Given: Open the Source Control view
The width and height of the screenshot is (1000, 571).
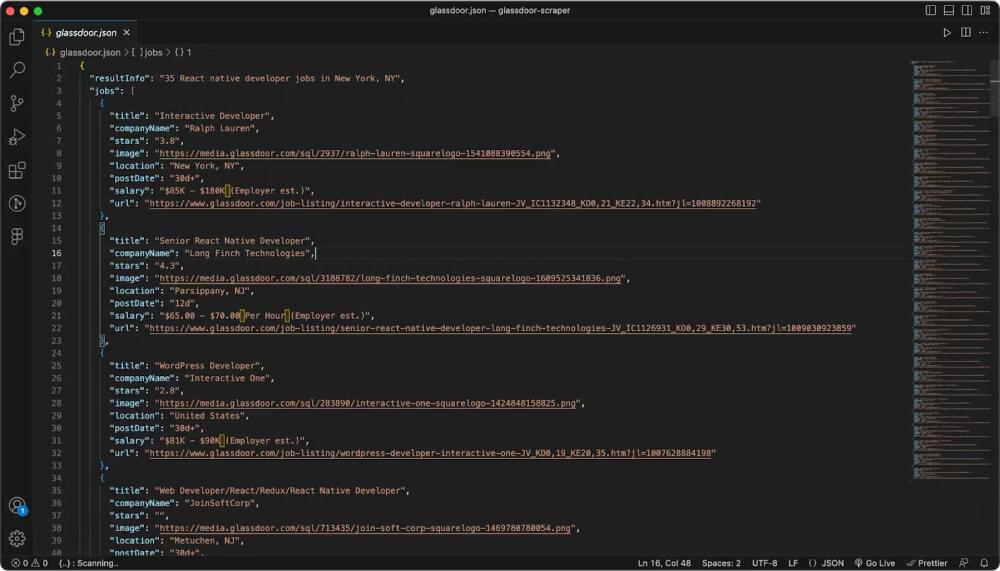Looking at the screenshot, I should coord(17,103).
